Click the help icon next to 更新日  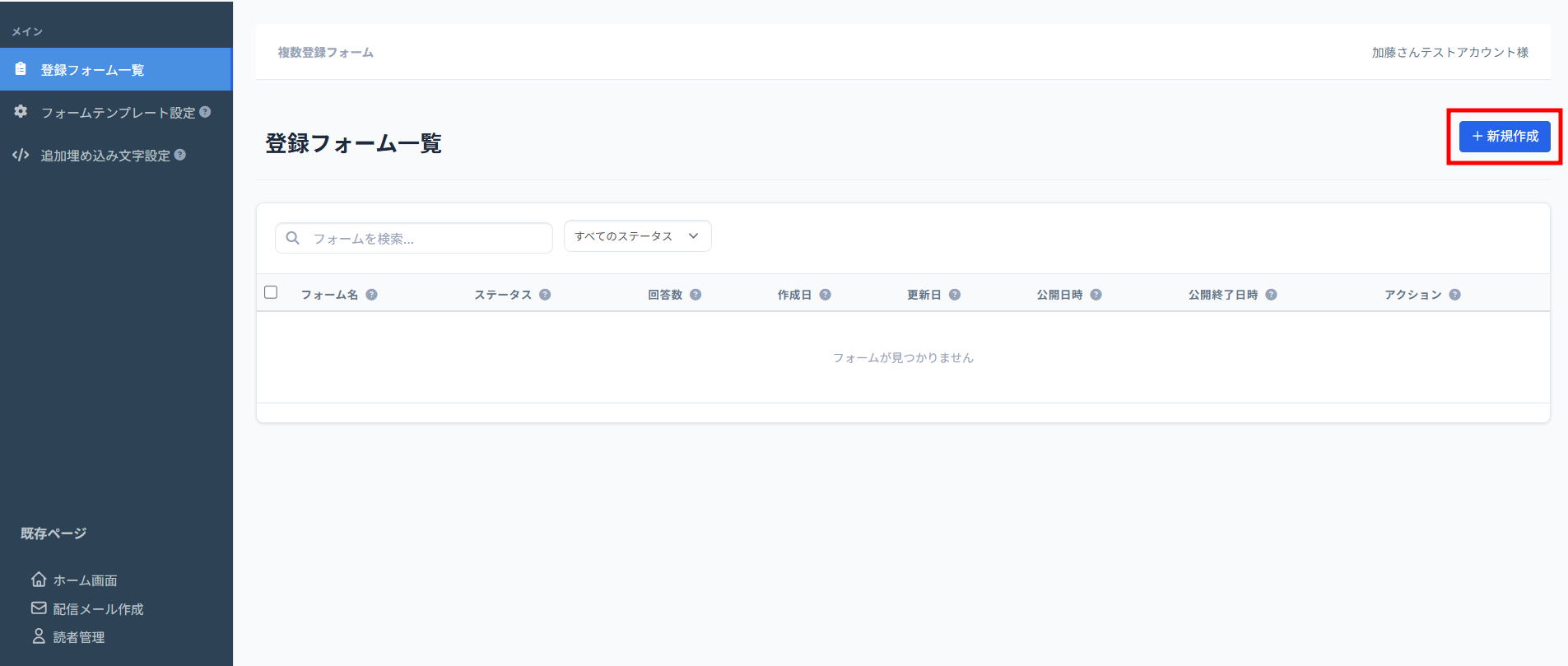(955, 295)
